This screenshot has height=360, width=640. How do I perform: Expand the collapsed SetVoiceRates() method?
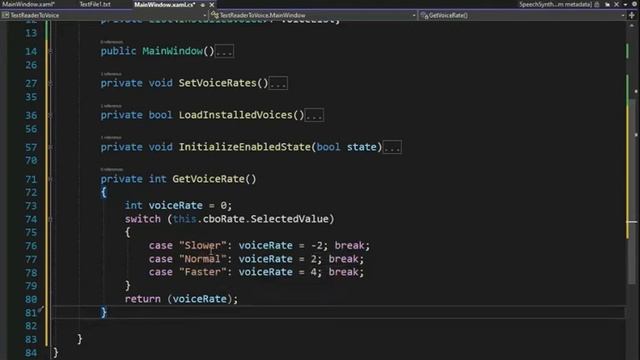(50, 83)
